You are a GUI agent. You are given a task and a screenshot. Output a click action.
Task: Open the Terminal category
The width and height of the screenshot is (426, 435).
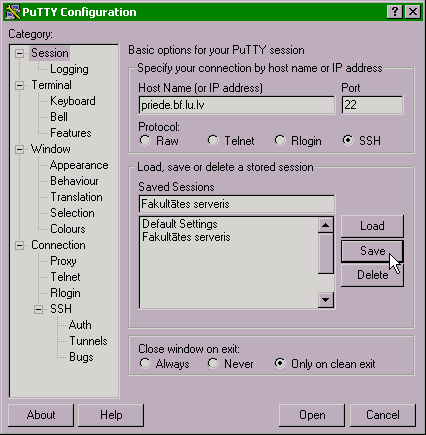coord(51,85)
